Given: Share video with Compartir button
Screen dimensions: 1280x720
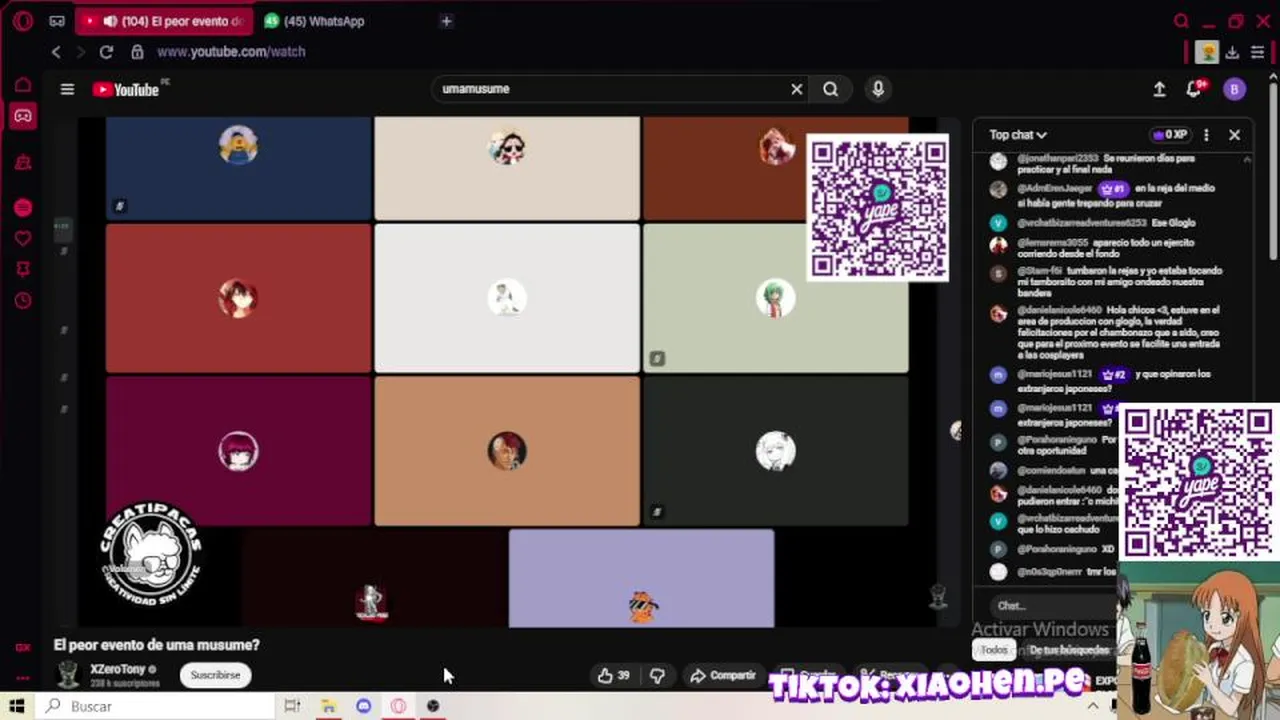Looking at the screenshot, I should point(723,676).
